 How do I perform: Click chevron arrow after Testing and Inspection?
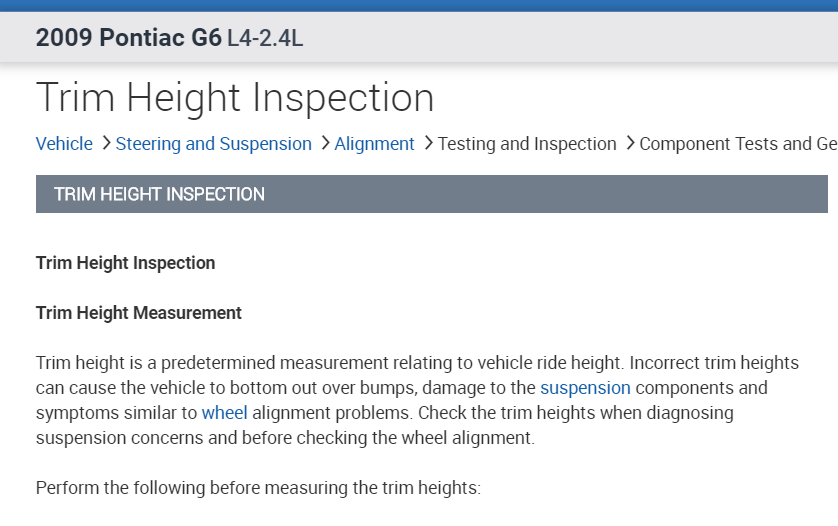[630, 143]
